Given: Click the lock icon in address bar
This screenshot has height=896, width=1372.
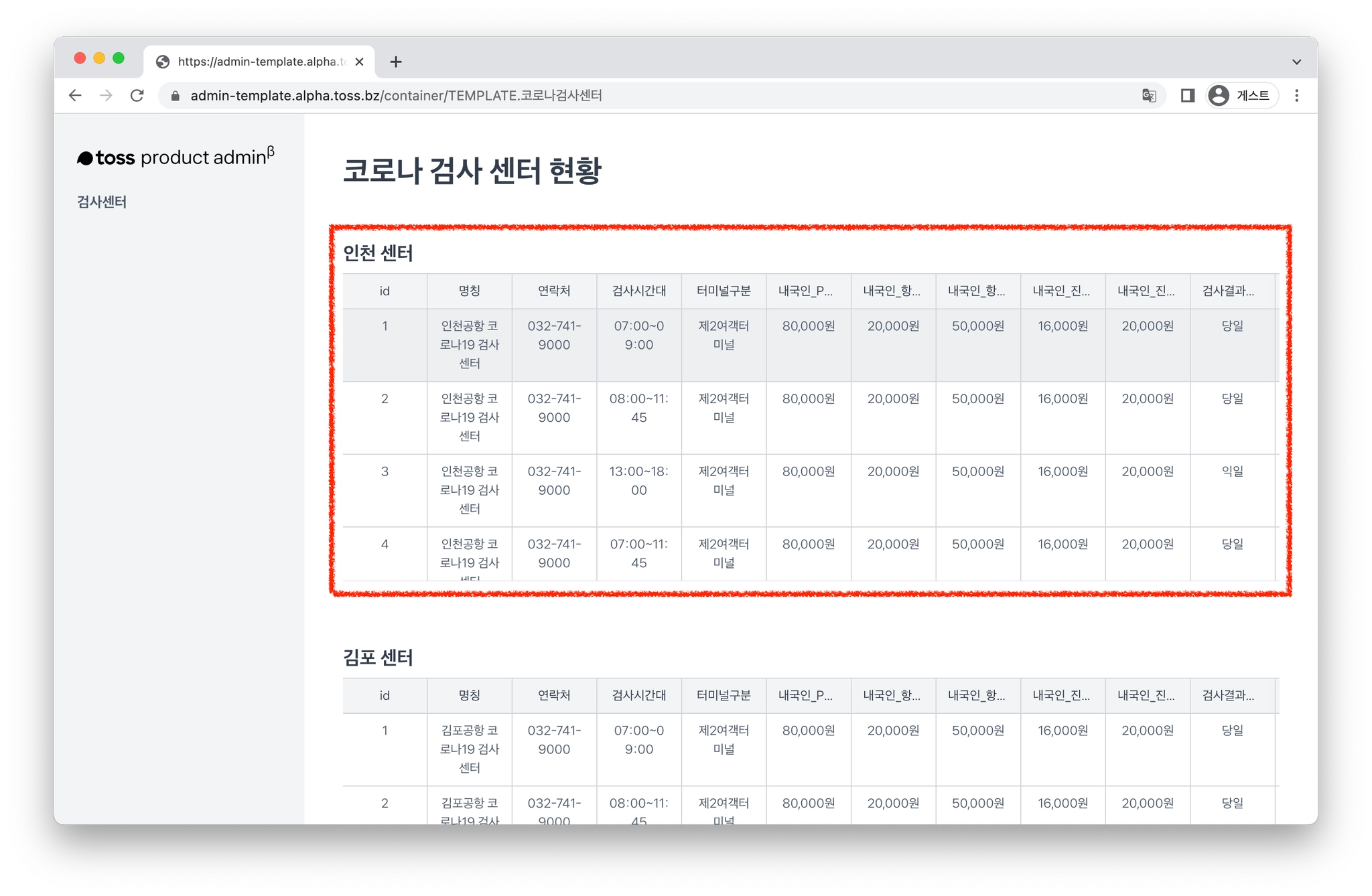Looking at the screenshot, I should [176, 96].
